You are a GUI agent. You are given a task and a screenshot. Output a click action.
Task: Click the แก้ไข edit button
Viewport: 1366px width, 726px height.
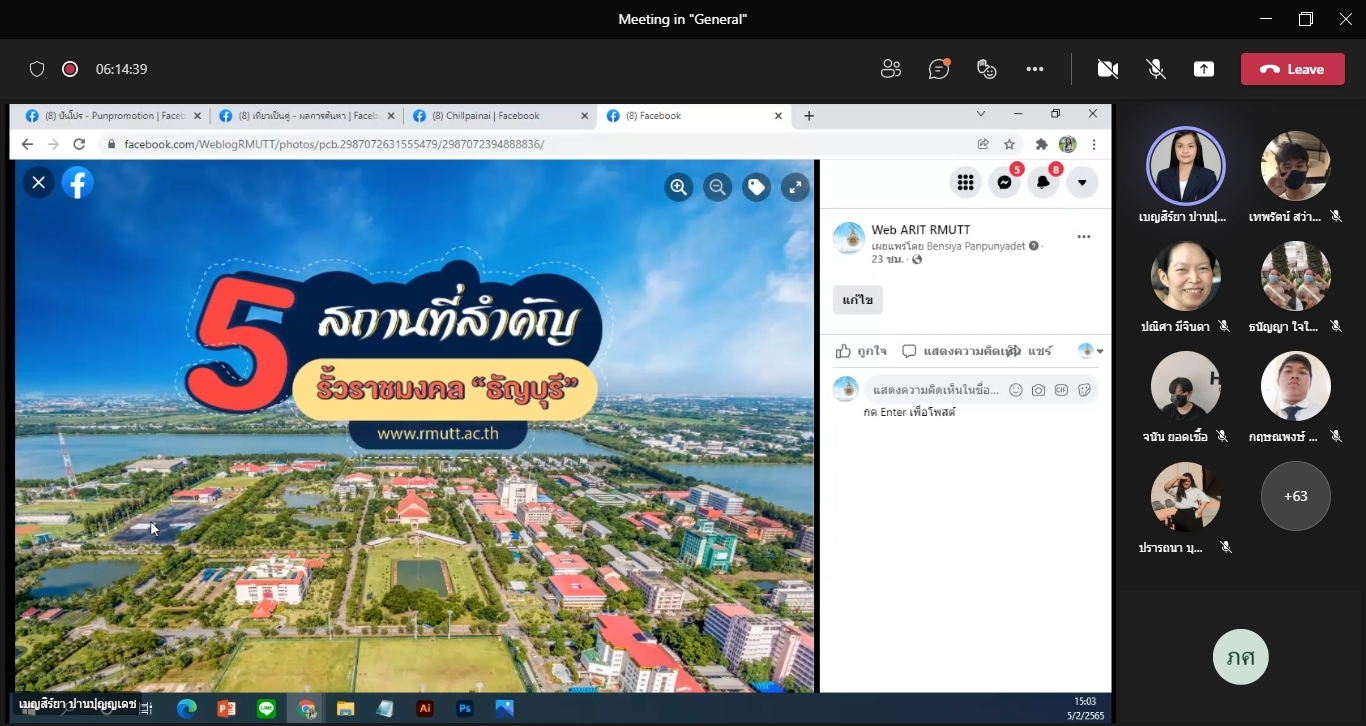click(858, 300)
